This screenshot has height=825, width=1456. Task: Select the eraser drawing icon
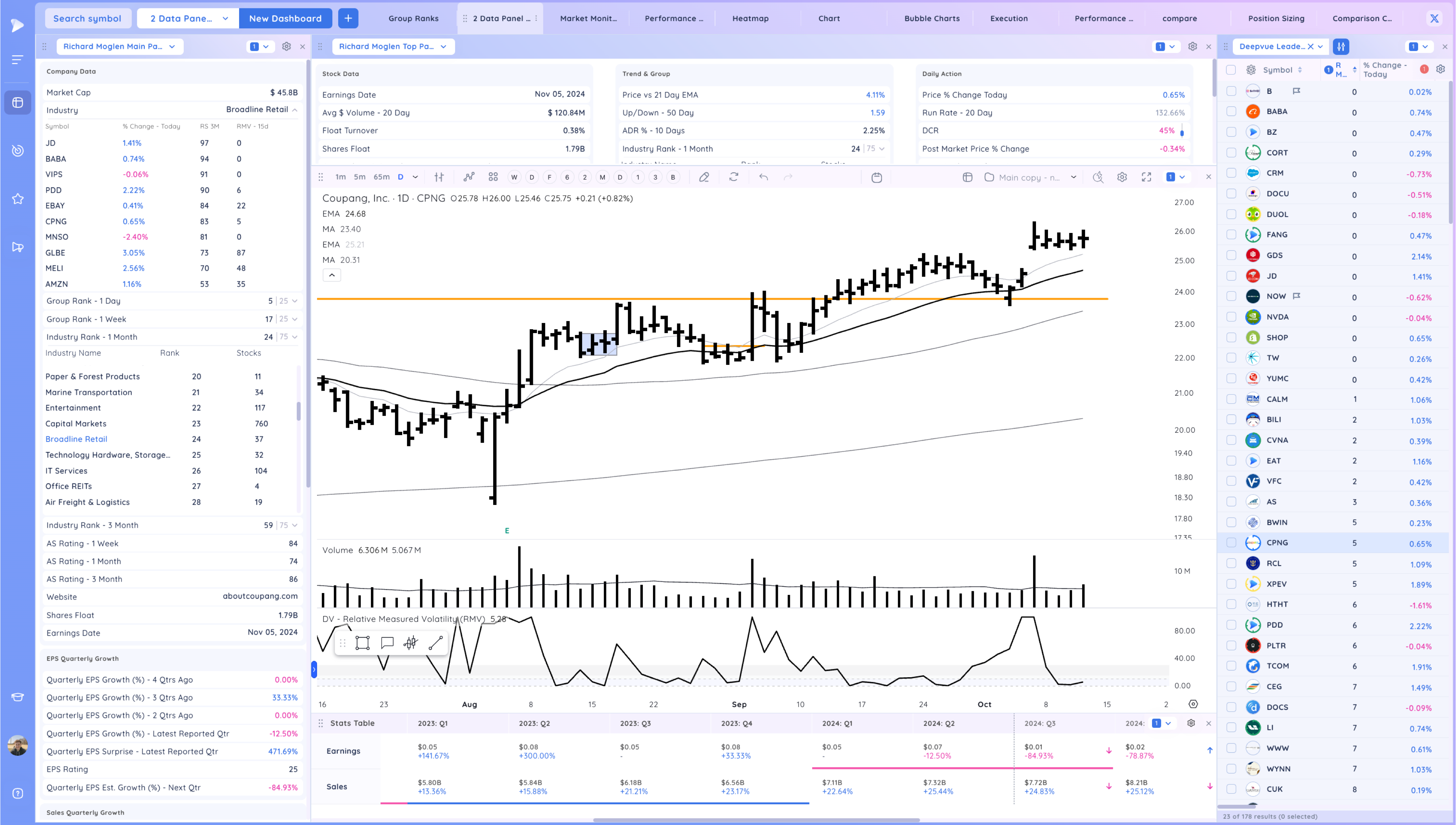click(x=704, y=177)
